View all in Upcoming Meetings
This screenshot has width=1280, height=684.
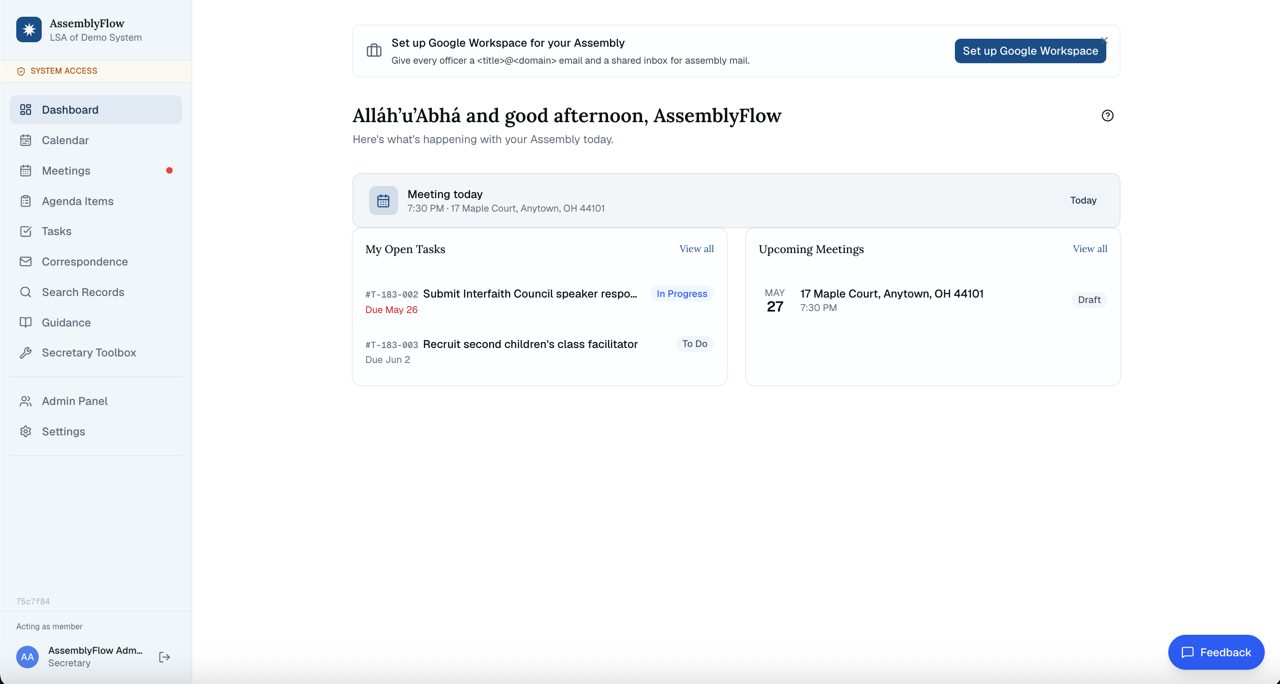[x=1090, y=249]
